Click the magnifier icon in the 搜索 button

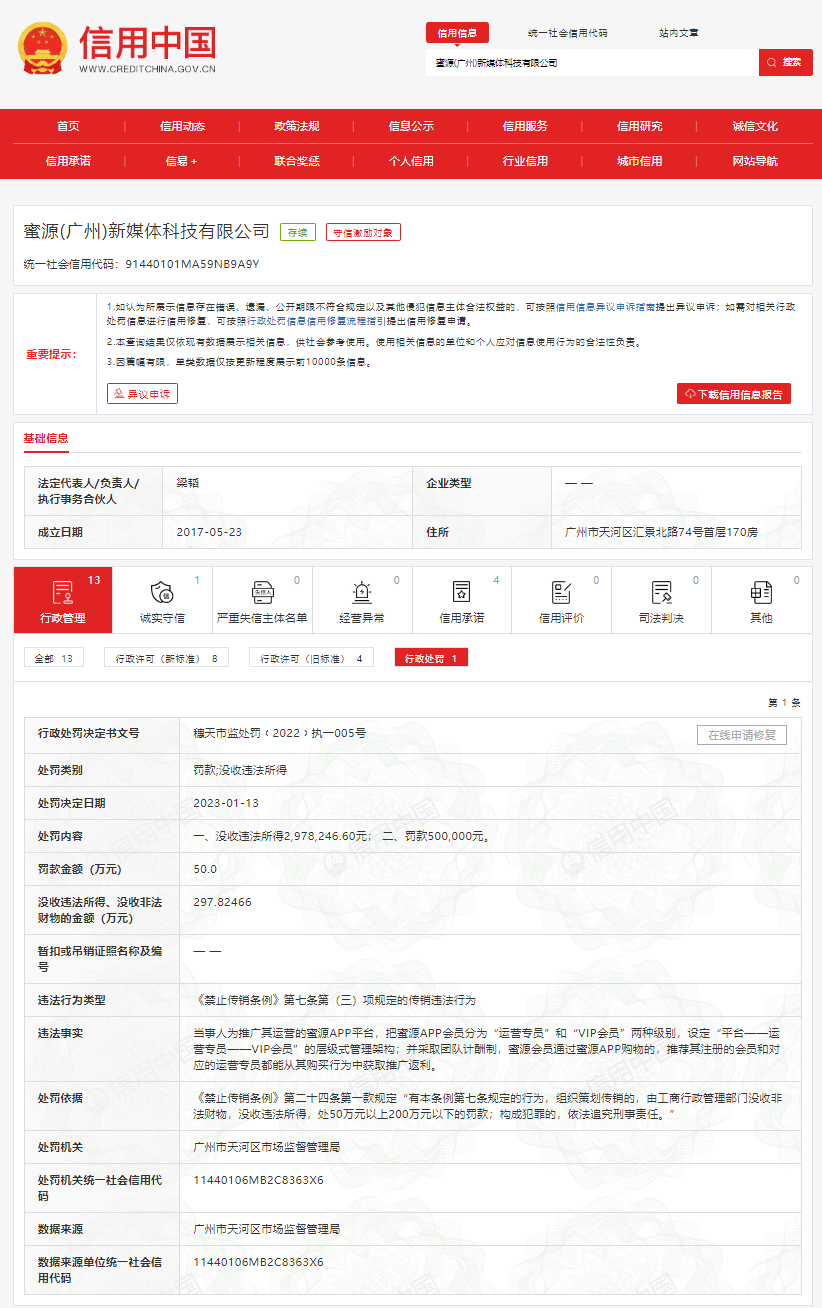771,62
